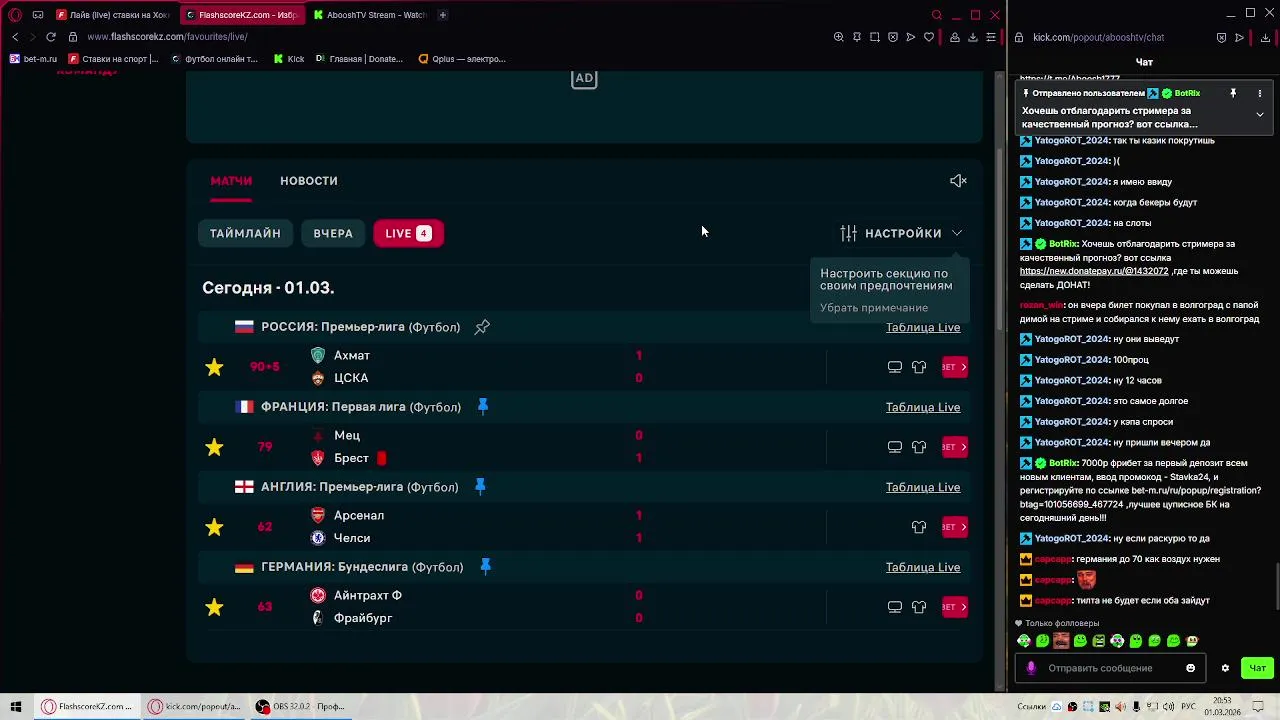This screenshot has height=720, width=1280.
Task: Click BET button on Мец row
Action: [x=955, y=447]
